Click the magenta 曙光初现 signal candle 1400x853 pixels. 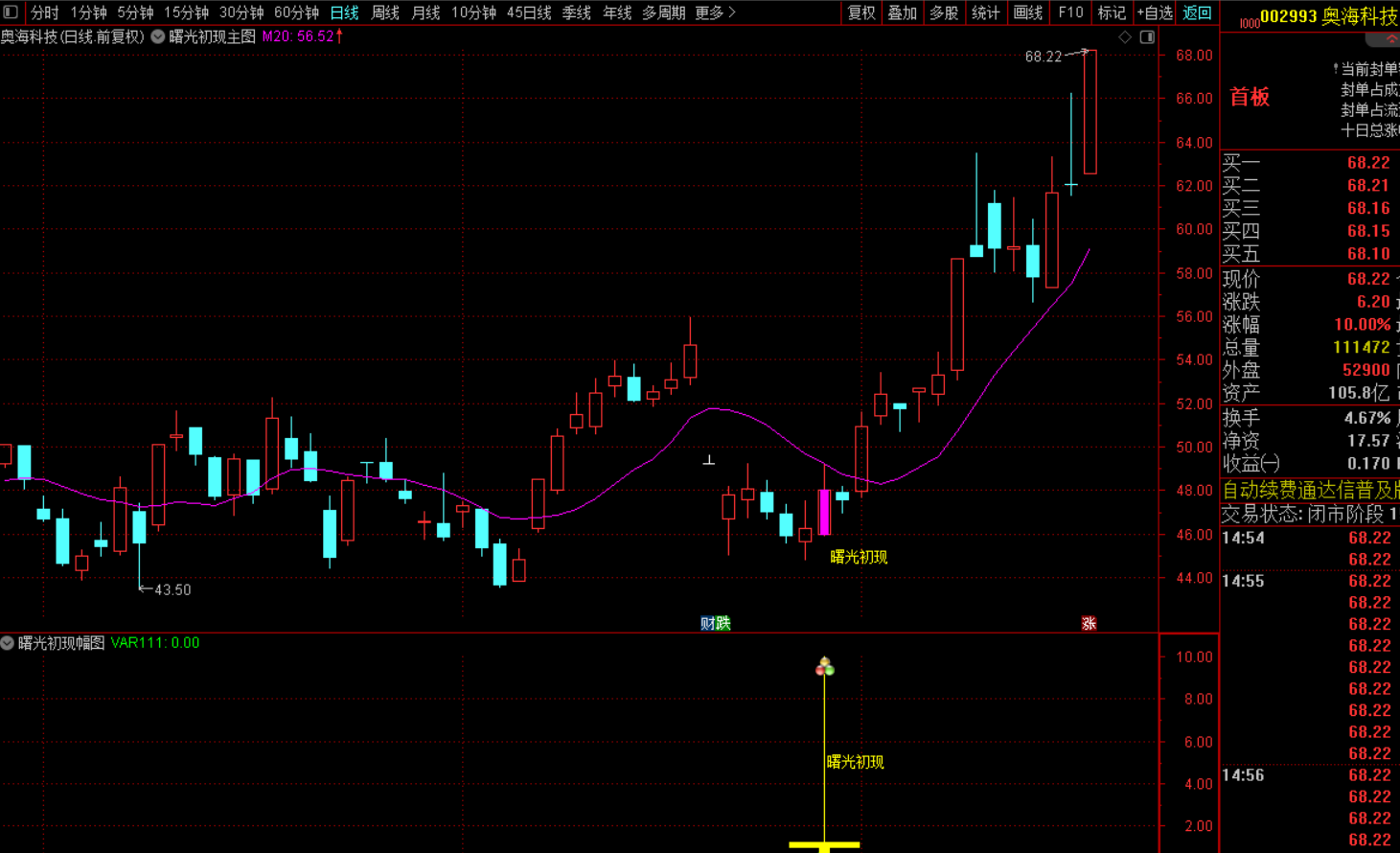pos(824,512)
